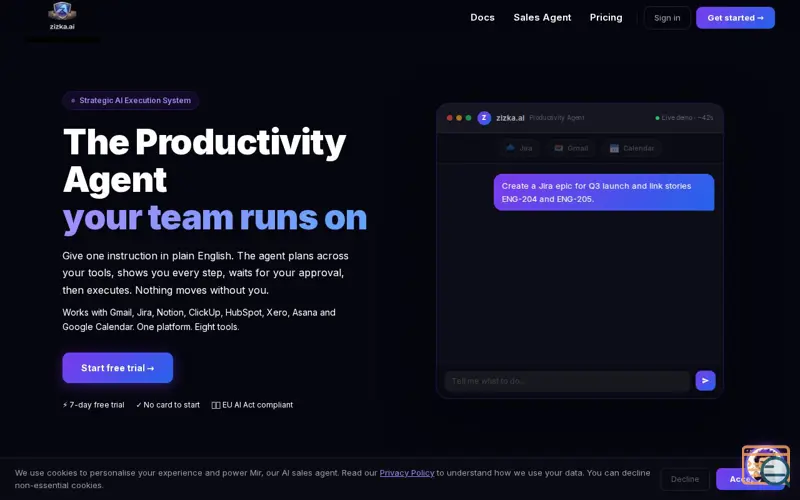Open the Docs page

point(482,17)
